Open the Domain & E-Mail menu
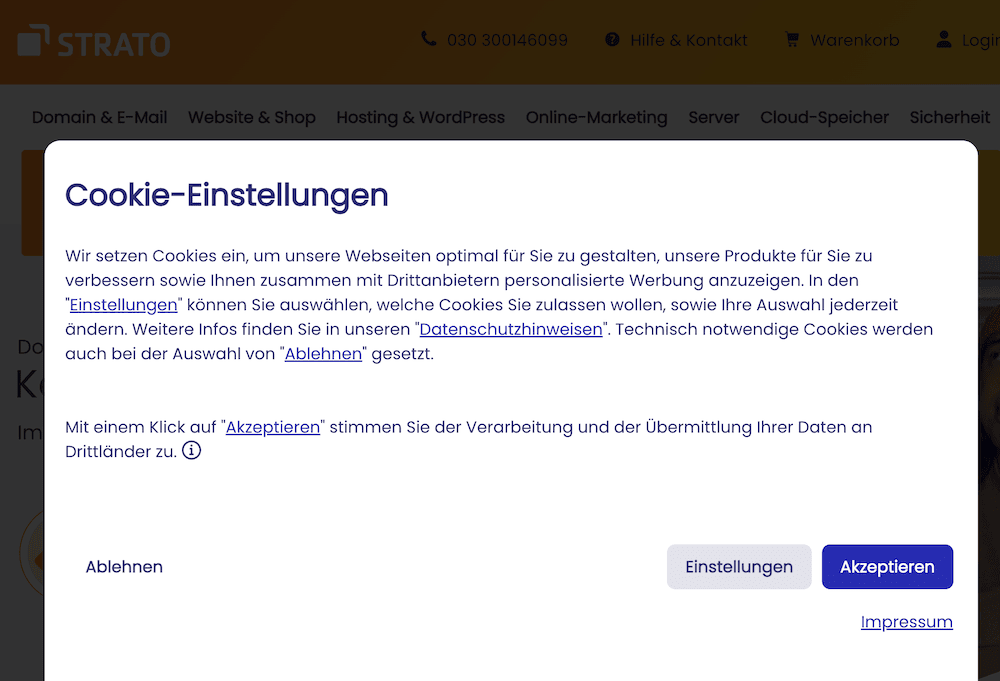 tap(100, 117)
